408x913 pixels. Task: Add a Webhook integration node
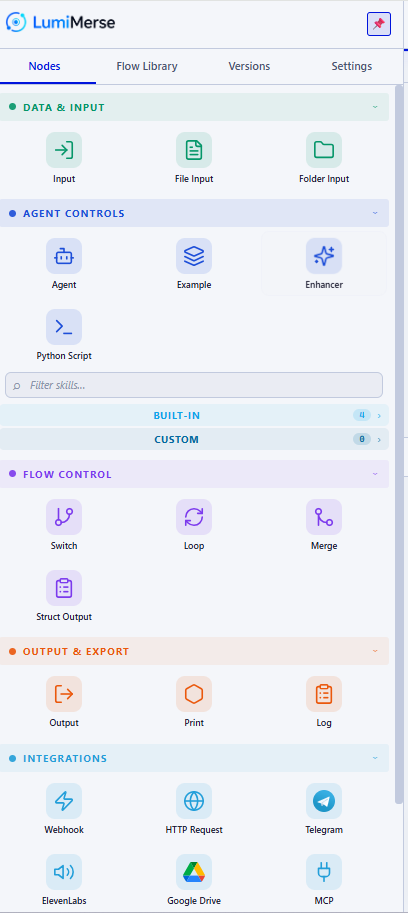pos(64,801)
